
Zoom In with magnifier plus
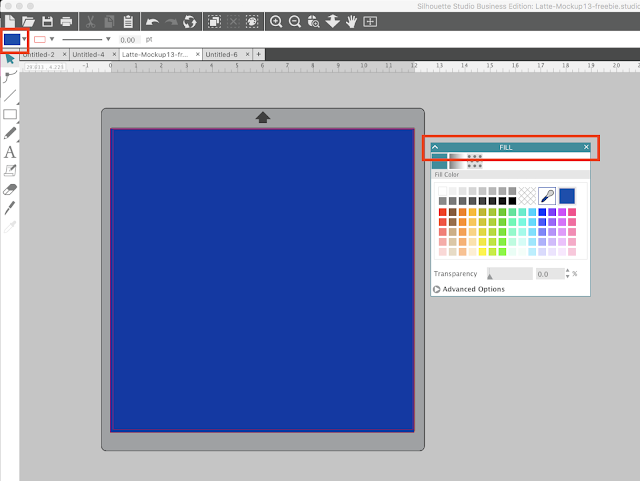pos(276,21)
